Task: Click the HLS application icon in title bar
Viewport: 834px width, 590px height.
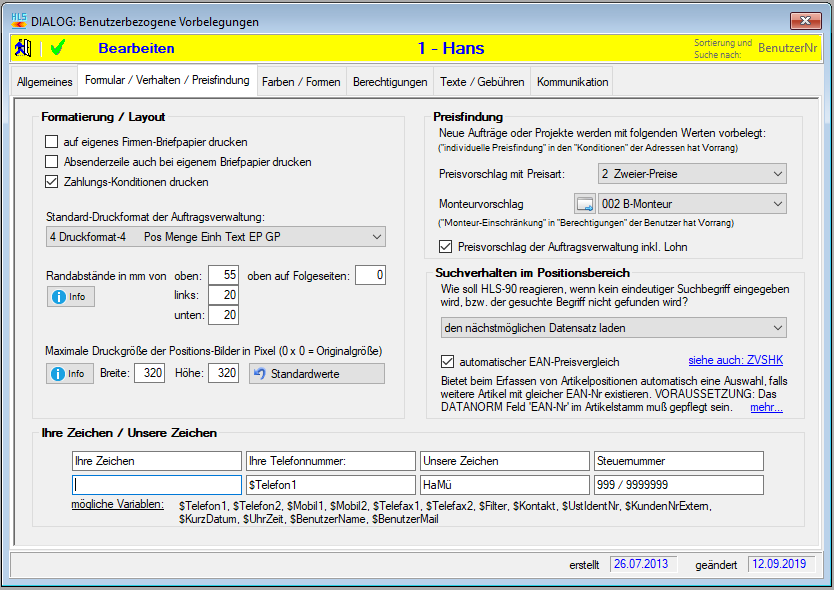Action: tap(18, 20)
